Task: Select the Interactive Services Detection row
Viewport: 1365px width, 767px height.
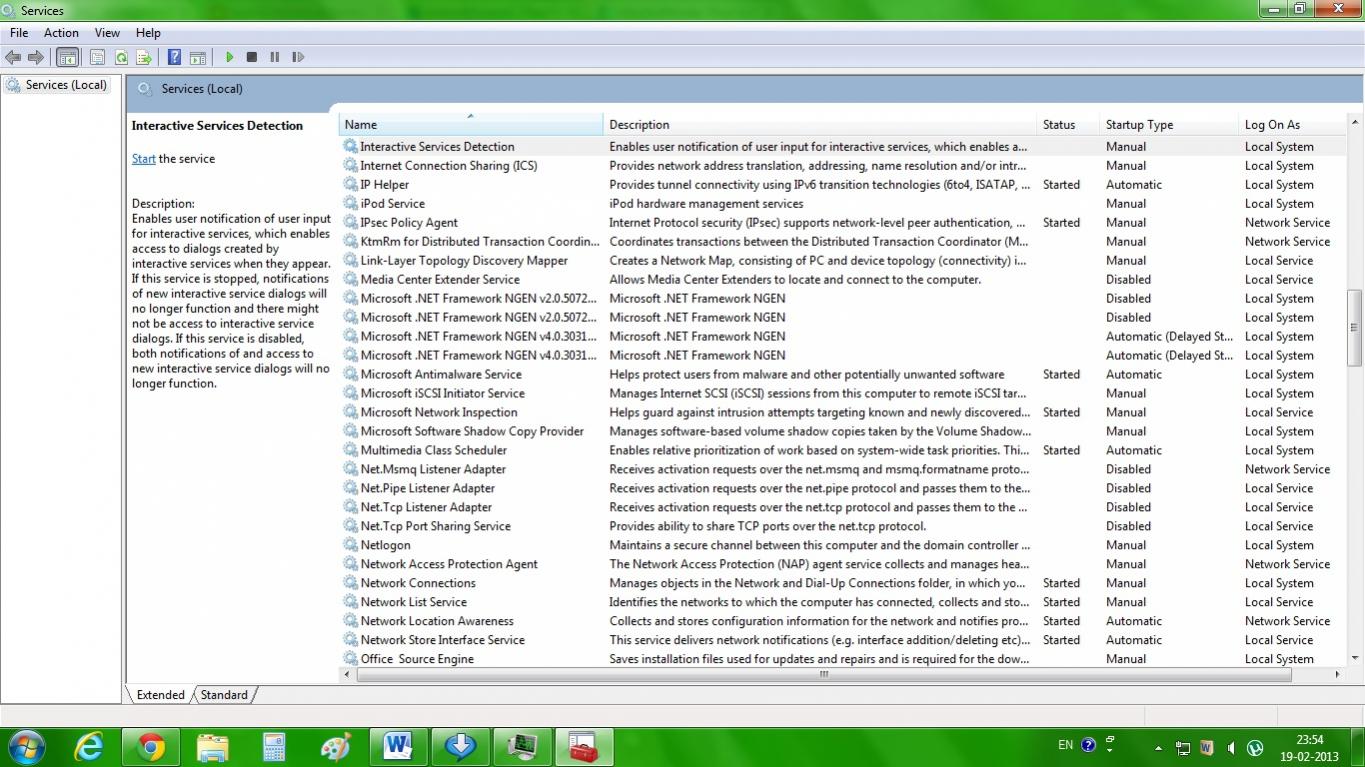Action: [x=842, y=146]
